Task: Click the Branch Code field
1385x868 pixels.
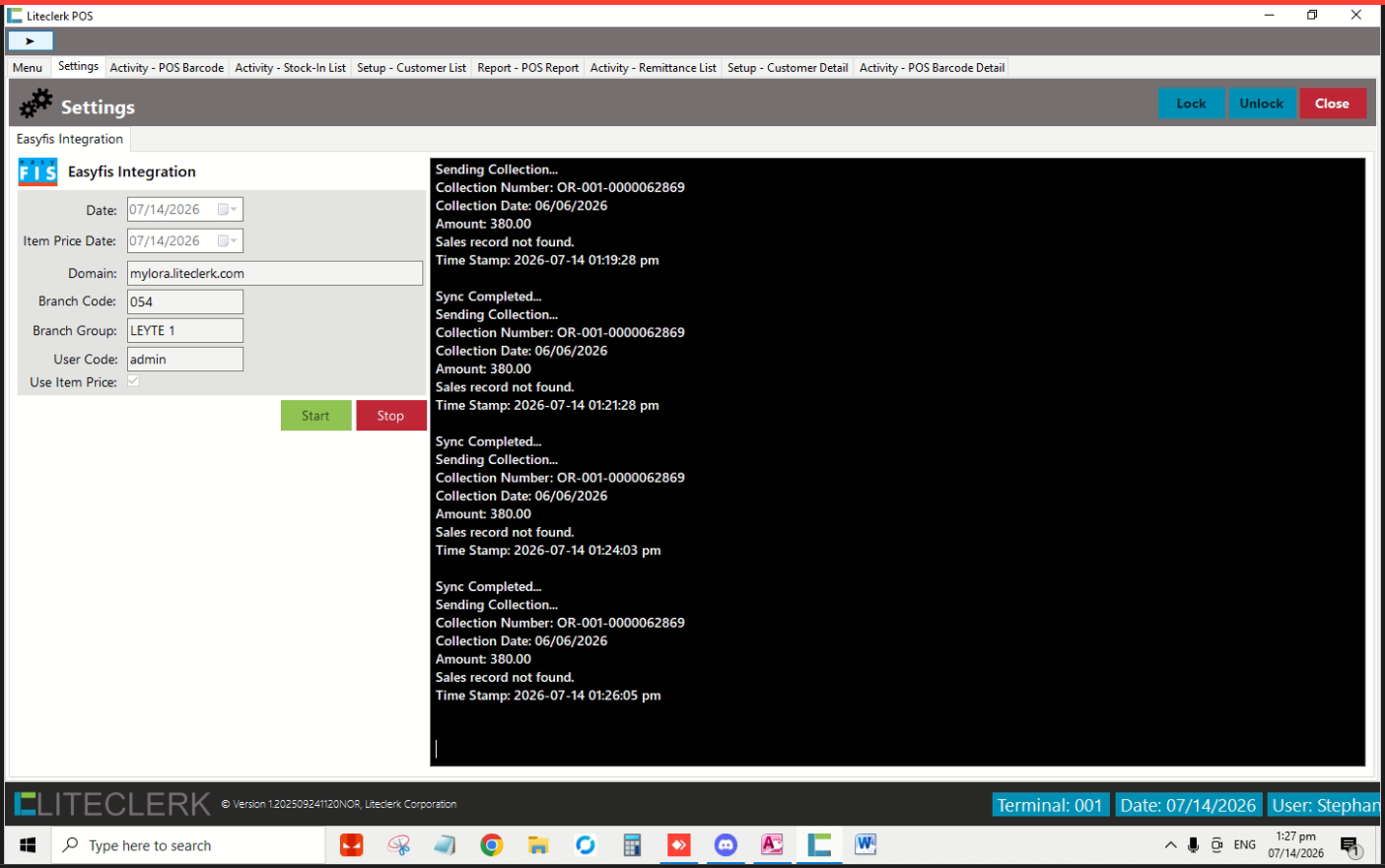Action: 185,301
